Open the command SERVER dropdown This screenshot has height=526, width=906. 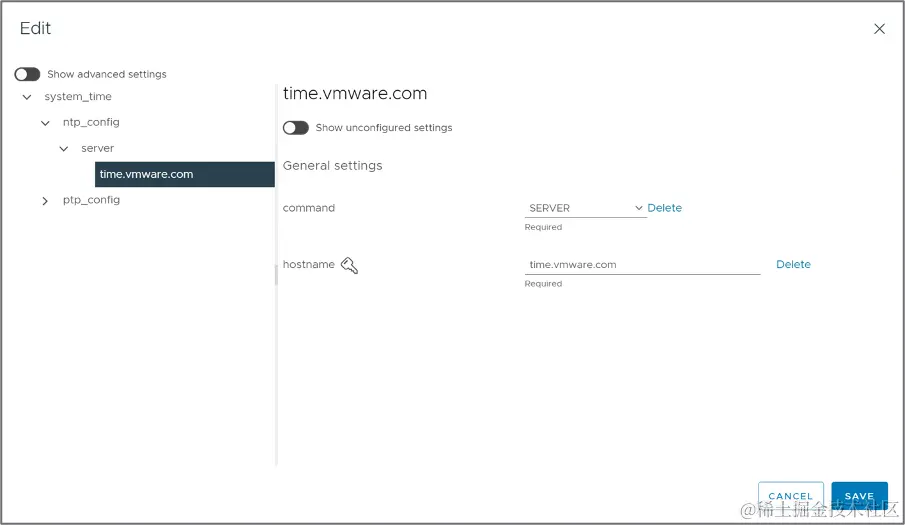pyautogui.click(x=585, y=208)
